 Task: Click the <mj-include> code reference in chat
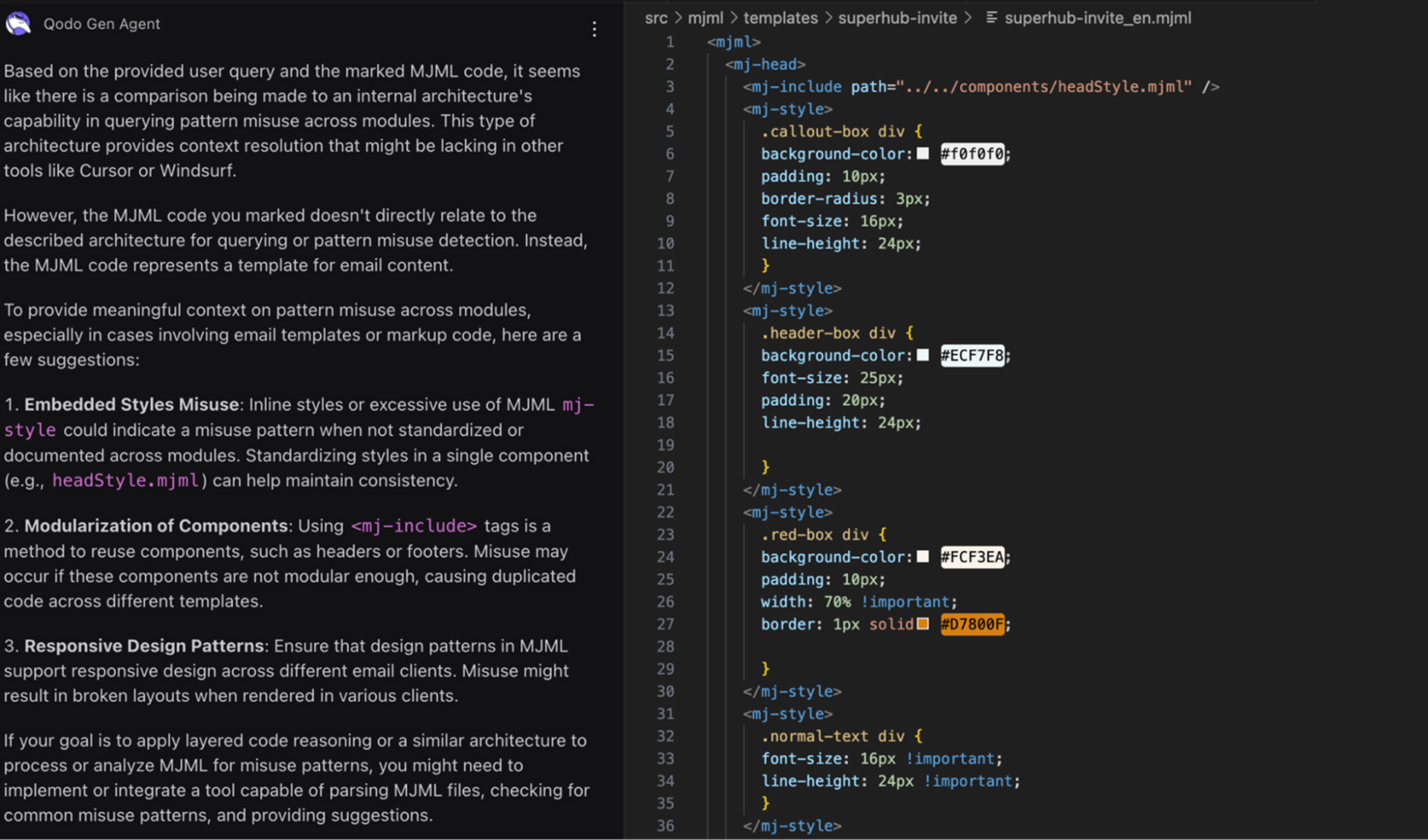414,526
